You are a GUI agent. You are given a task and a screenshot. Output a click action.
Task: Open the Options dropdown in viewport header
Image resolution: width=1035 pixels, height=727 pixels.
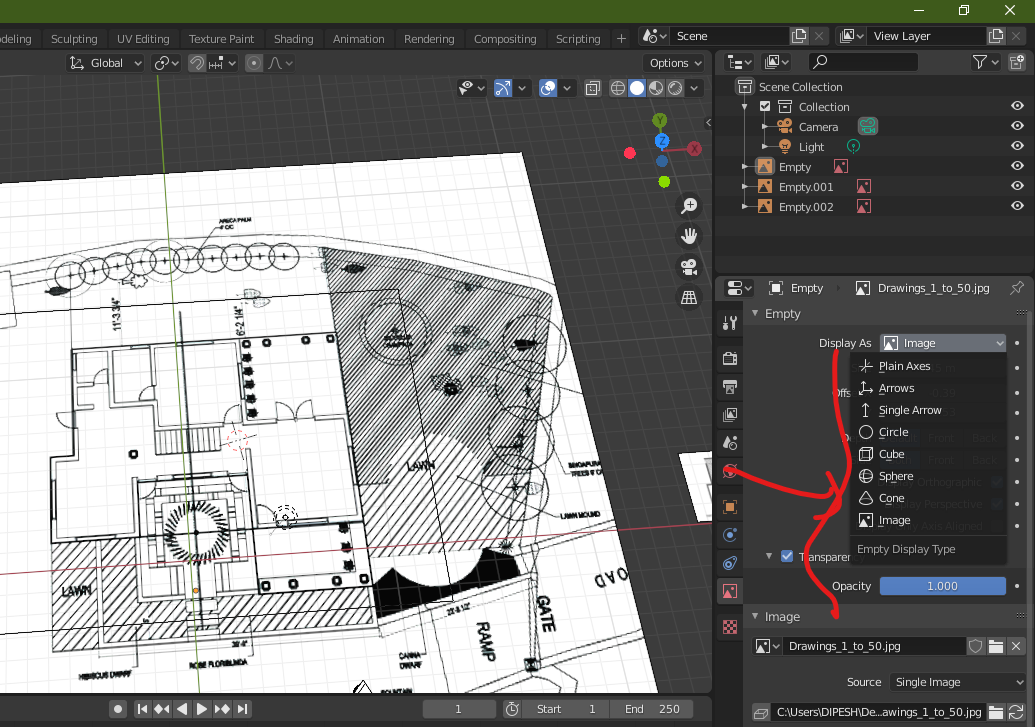[675, 63]
